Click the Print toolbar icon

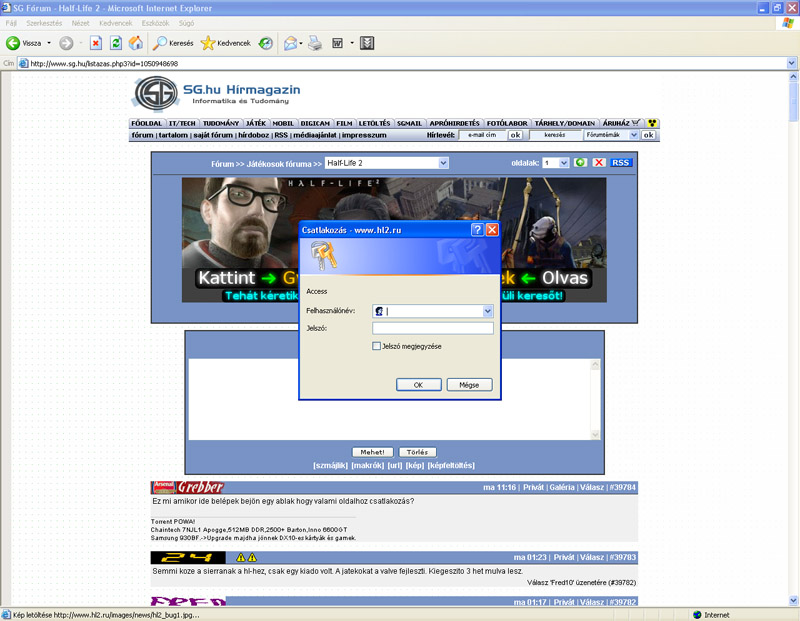point(315,43)
